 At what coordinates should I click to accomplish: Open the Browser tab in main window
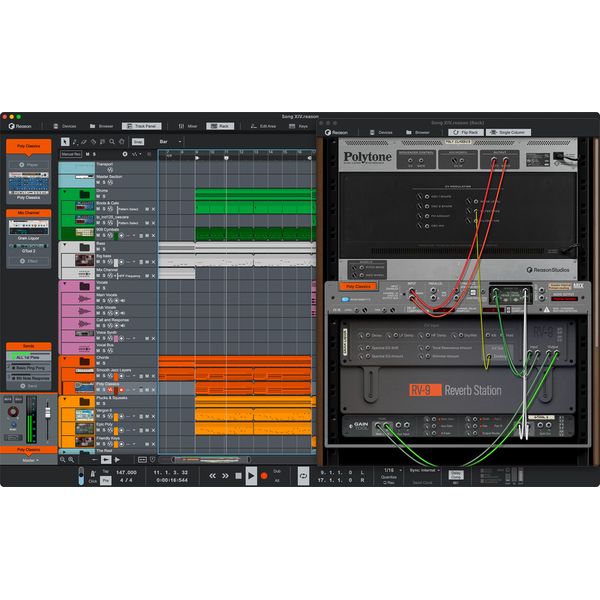coord(101,126)
